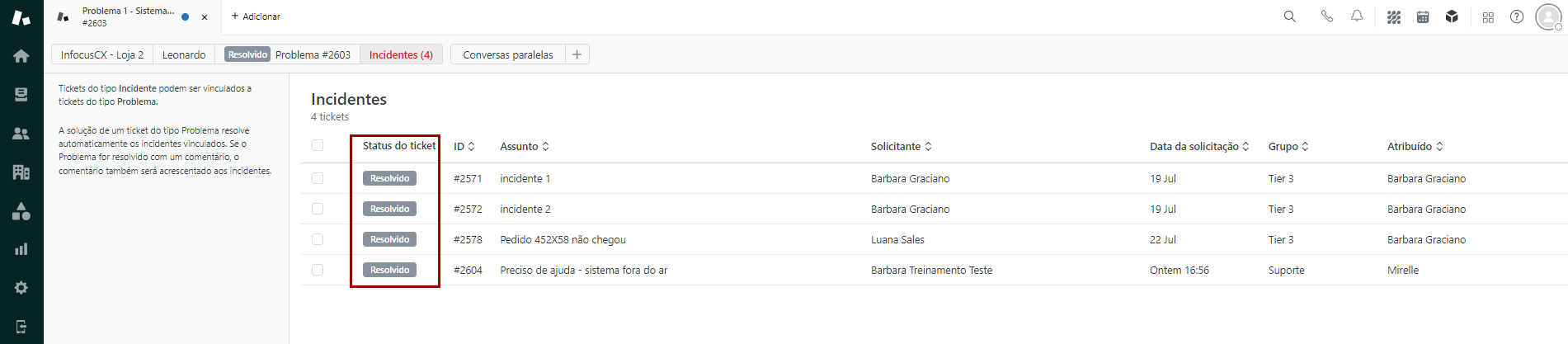Open the user profile avatar
The width and height of the screenshot is (1568, 344).
(1547, 16)
